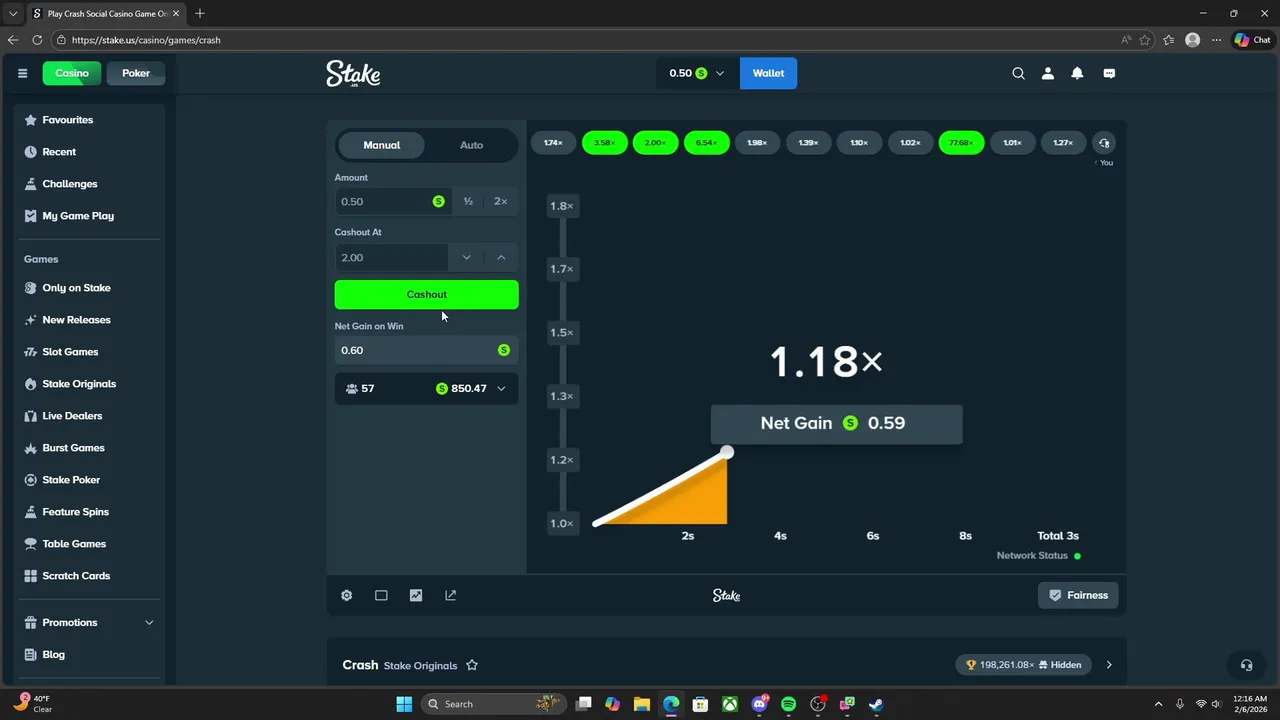Enable theatre mode rectangle icon
This screenshot has width=1280, height=720.
381,595
